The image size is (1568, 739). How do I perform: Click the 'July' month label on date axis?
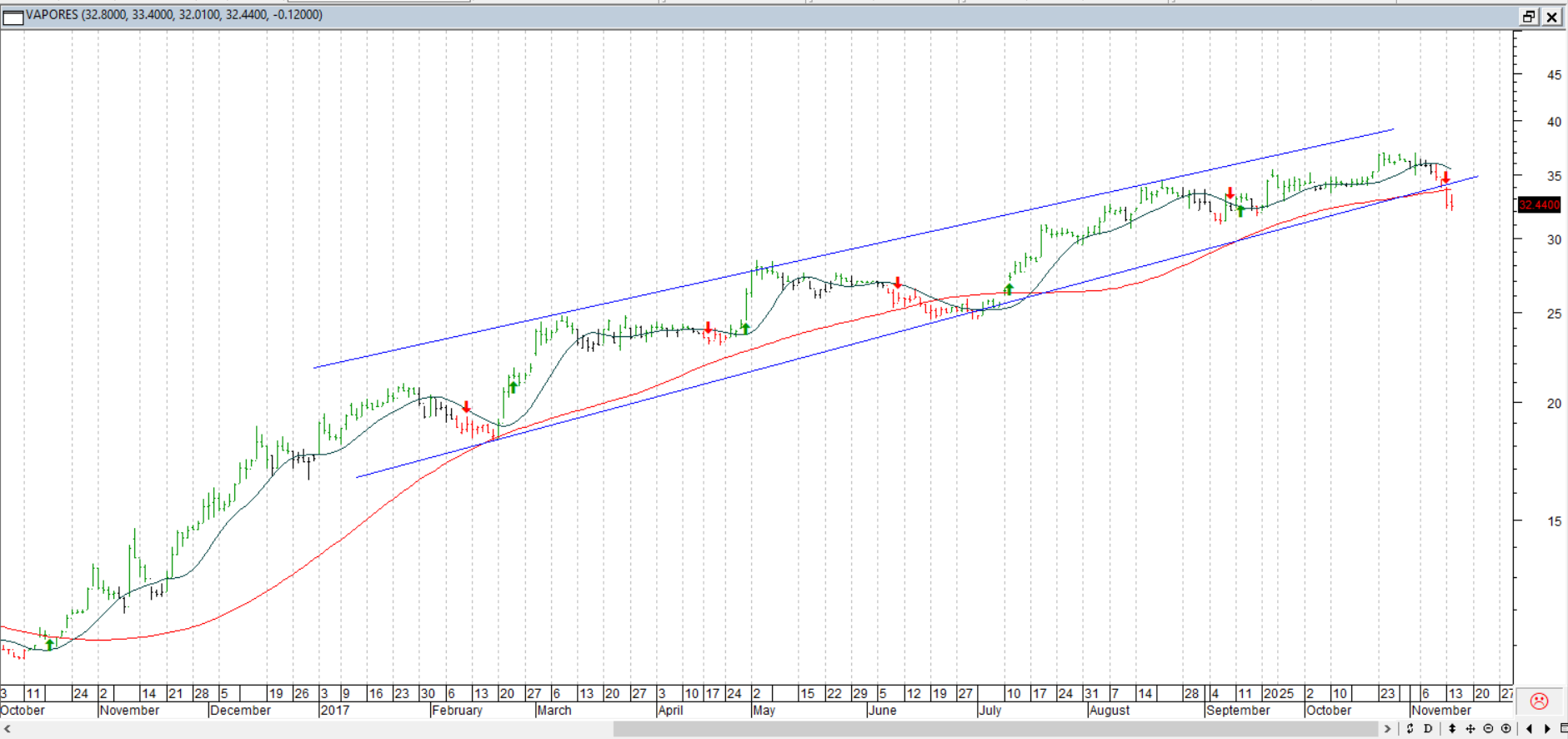coord(989,711)
